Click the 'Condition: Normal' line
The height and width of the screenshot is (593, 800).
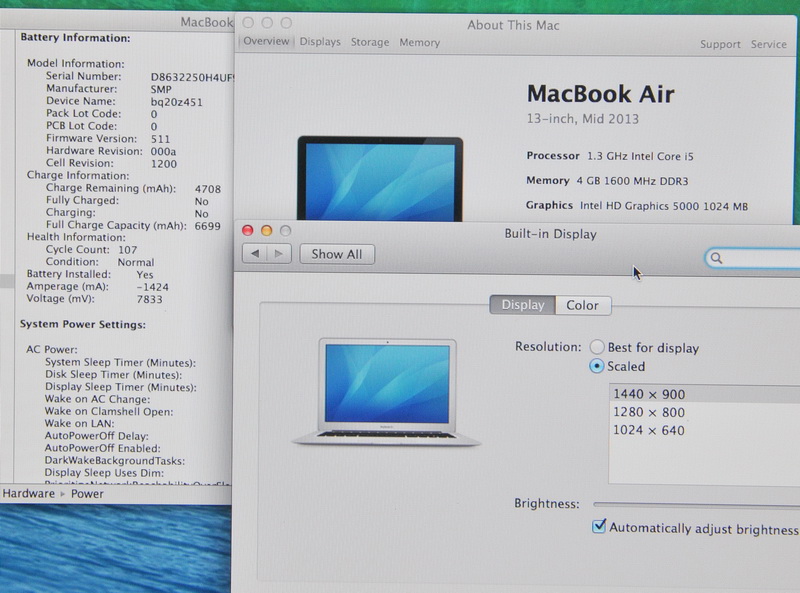coord(100,262)
